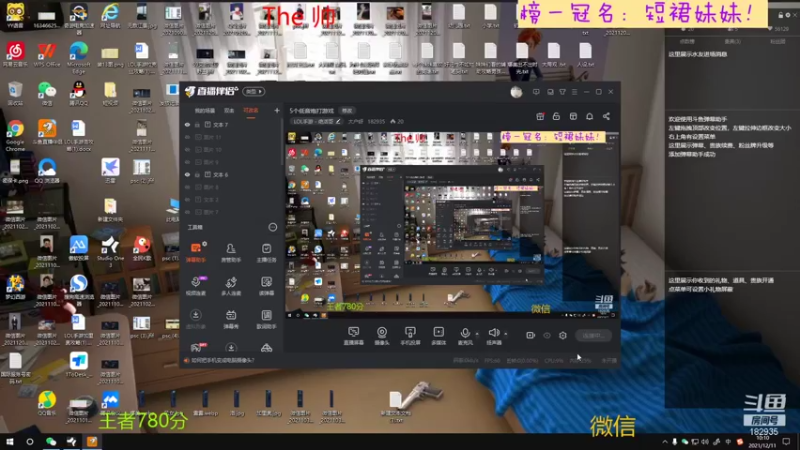Select the 图片 7 layer row
The width and height of the screenshot is (800, 450).
(x=231, y=212)
